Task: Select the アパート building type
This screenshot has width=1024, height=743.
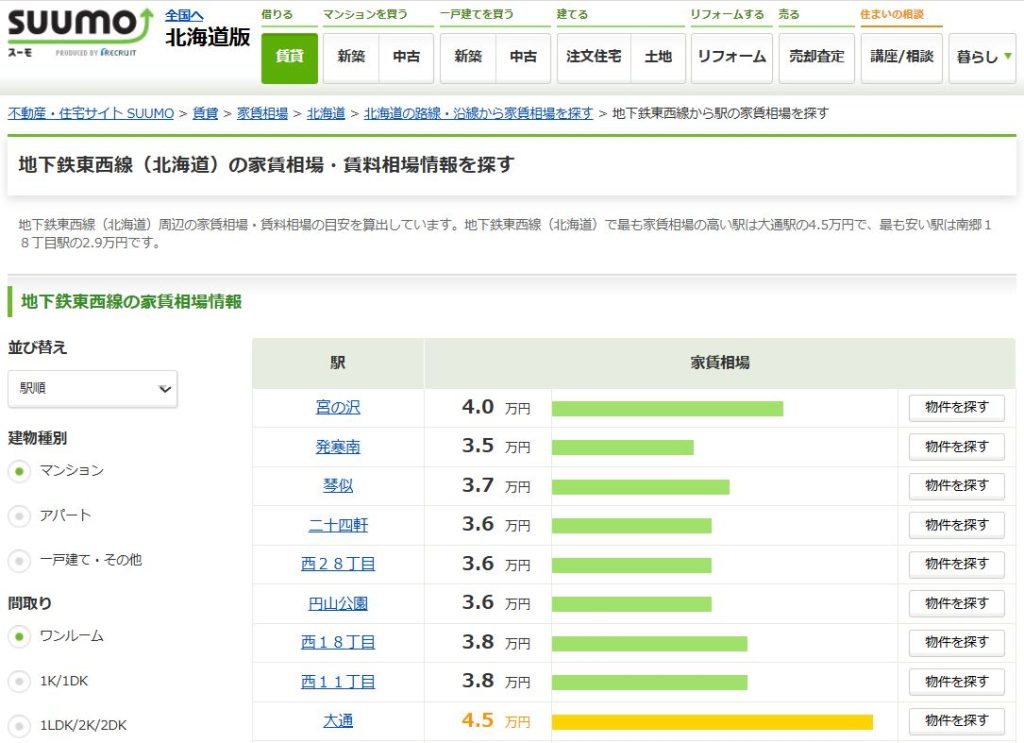Action: point(19,516)
